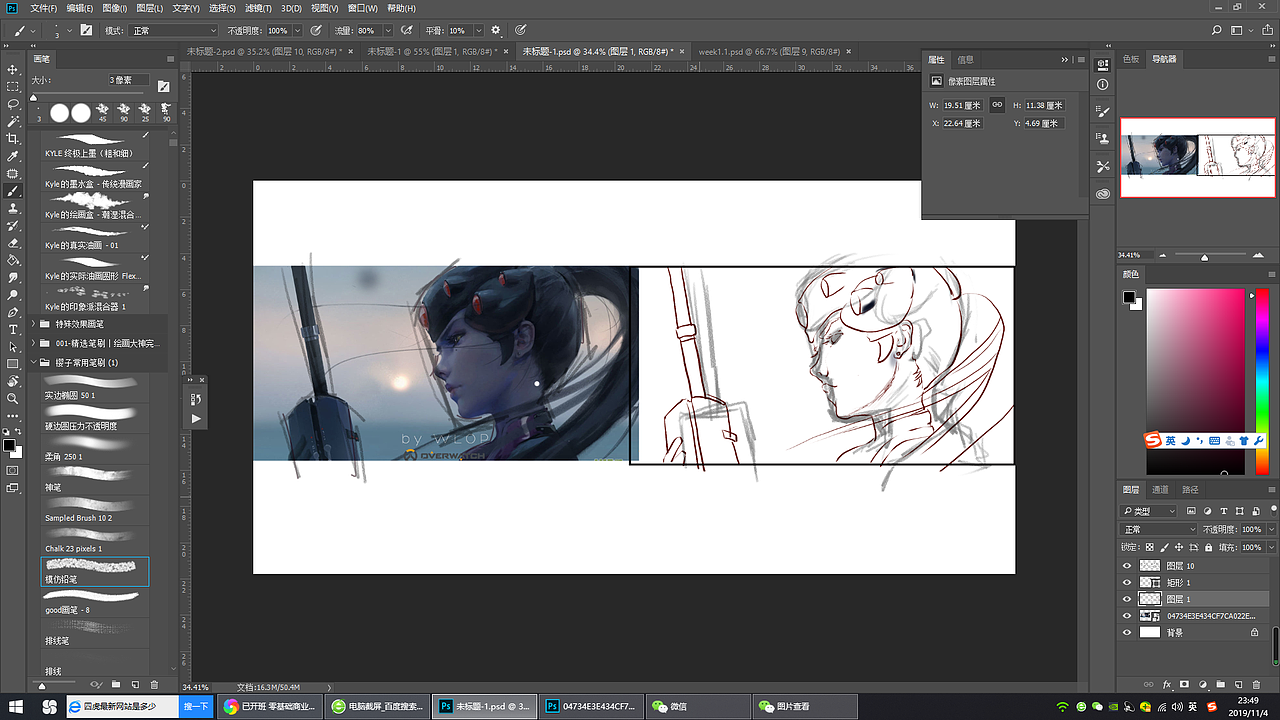Select the Clone Stamp tool
Image resolution: width=1280 pixels, height=720 pixels.
(x=13, y=208)
